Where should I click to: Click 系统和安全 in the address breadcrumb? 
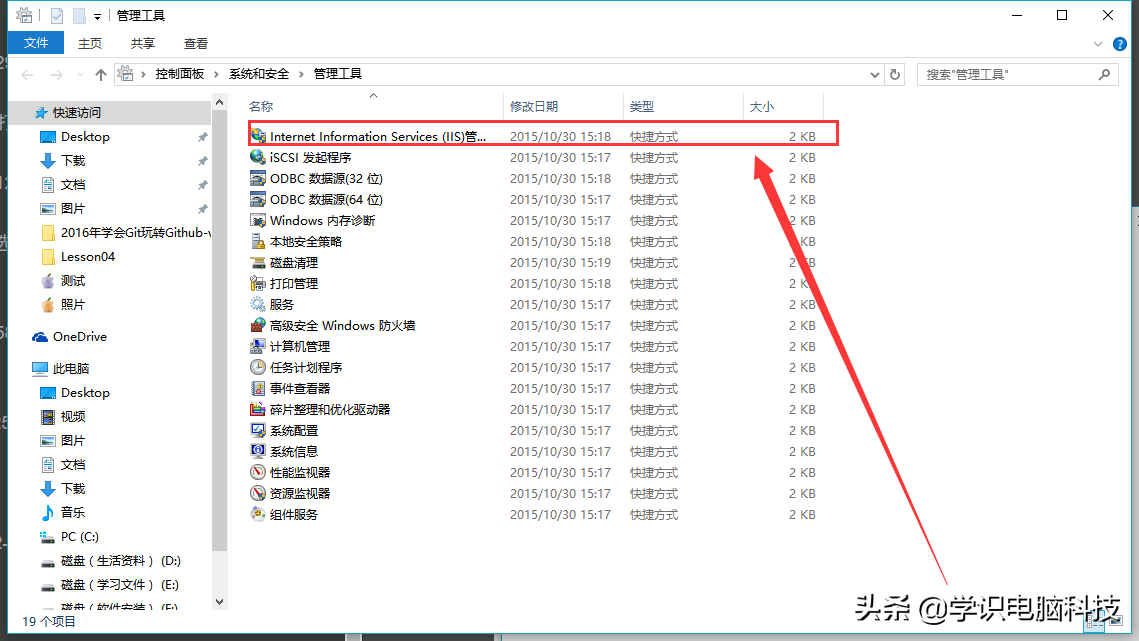259,74
